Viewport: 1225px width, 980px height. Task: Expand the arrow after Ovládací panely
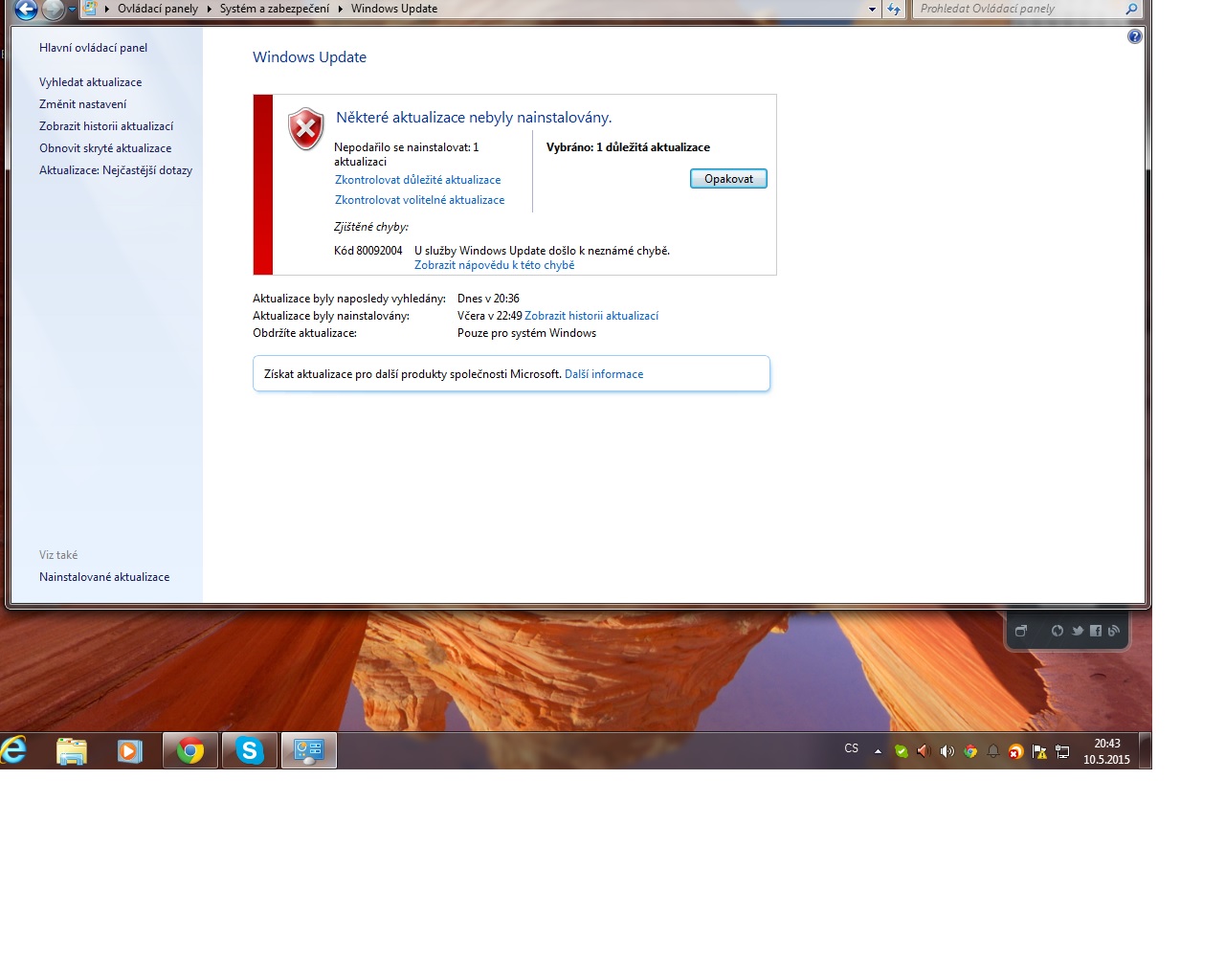click(x=209, y=9)
